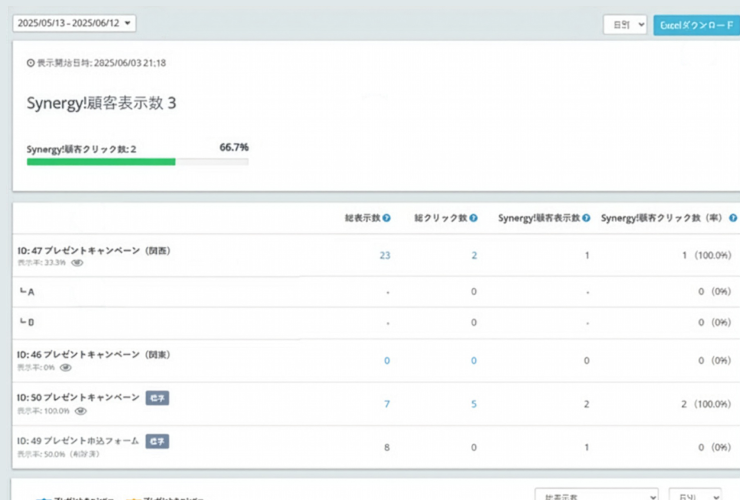Click help icon beside Synergy!顧客クリック数（率） header
Screen dimensions: 740x500
tap(733, 218)
